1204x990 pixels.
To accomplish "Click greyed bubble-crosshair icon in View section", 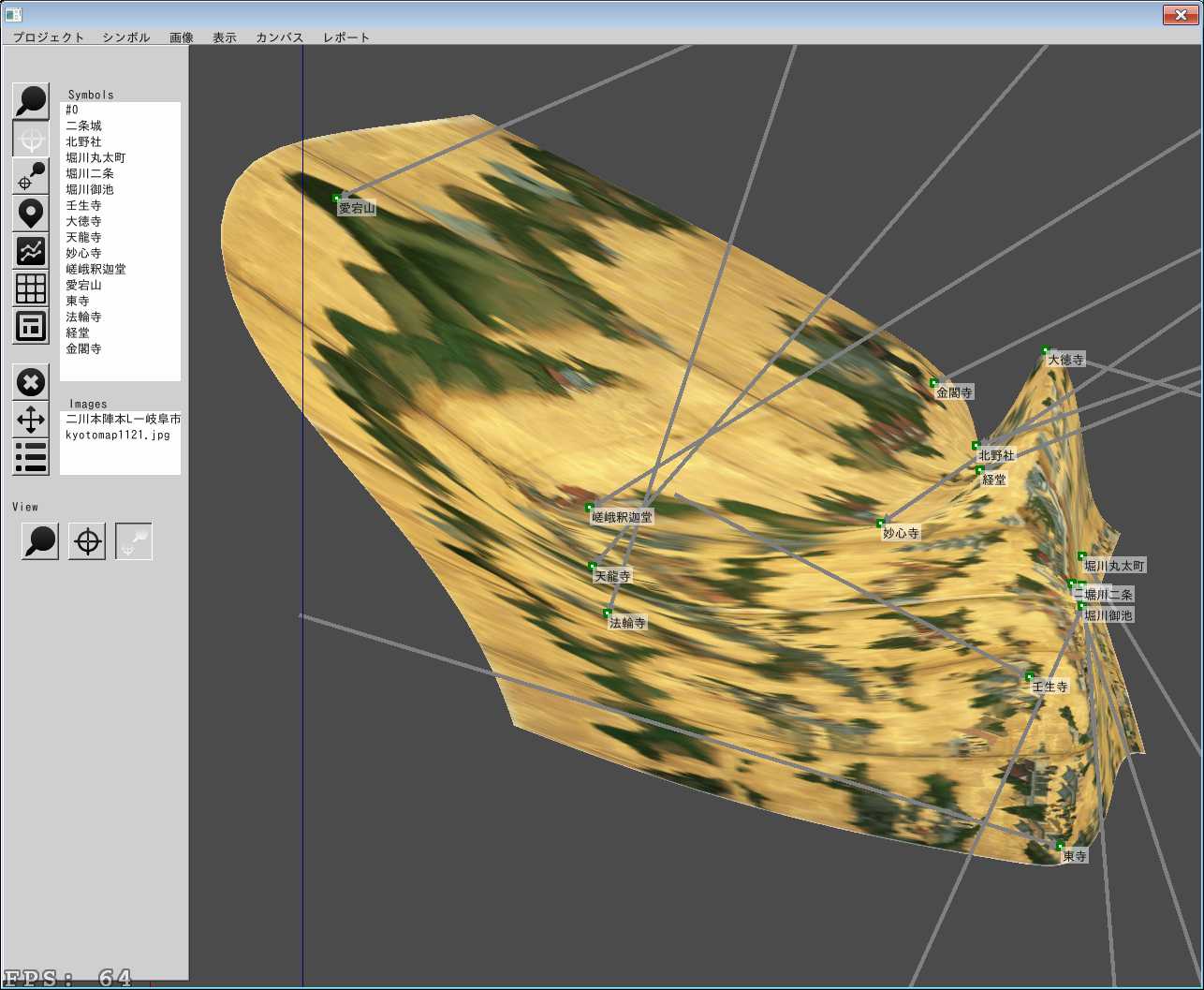I will [x=134, y=541].
